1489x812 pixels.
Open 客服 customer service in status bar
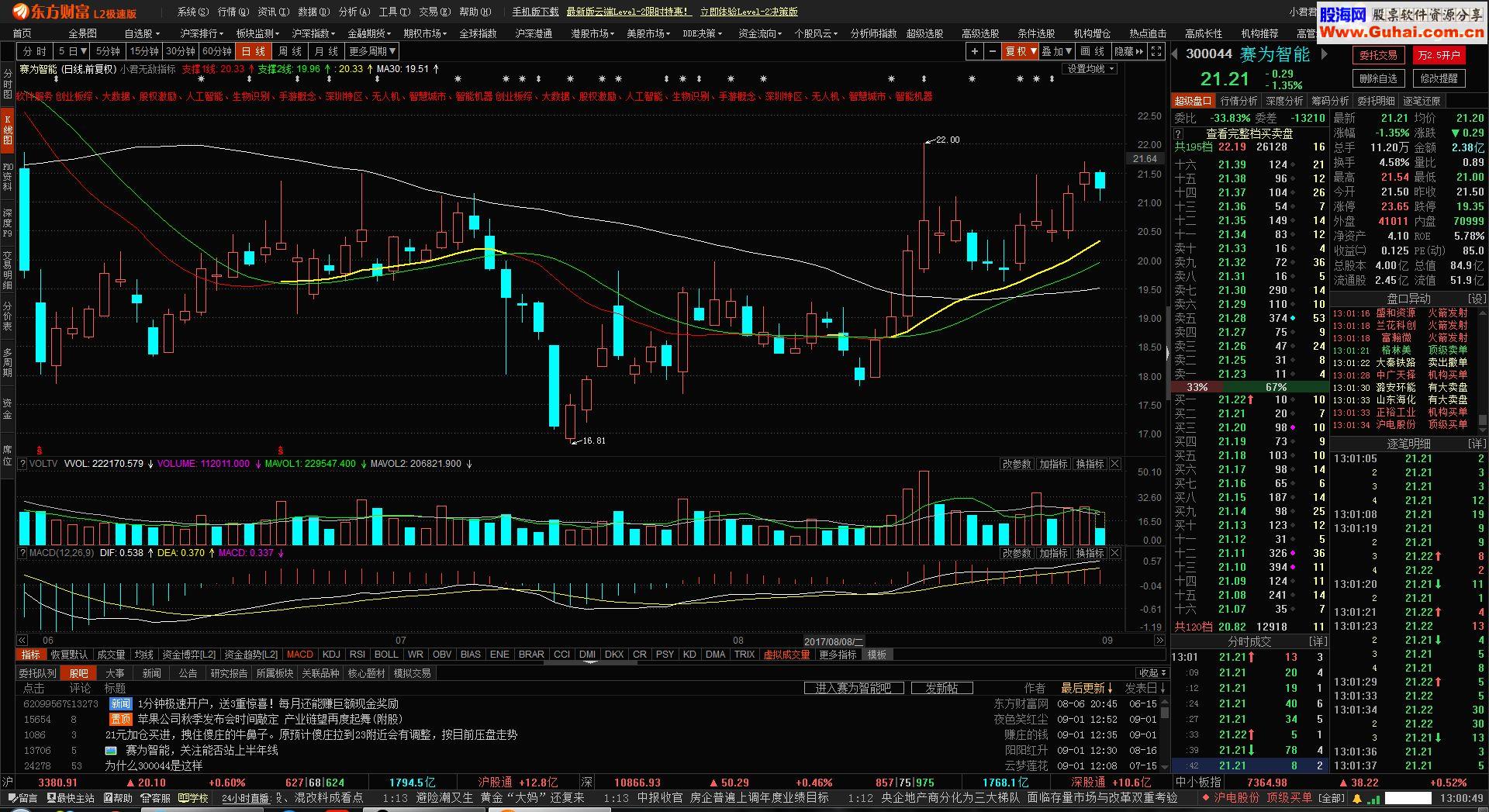pos(156,797)
